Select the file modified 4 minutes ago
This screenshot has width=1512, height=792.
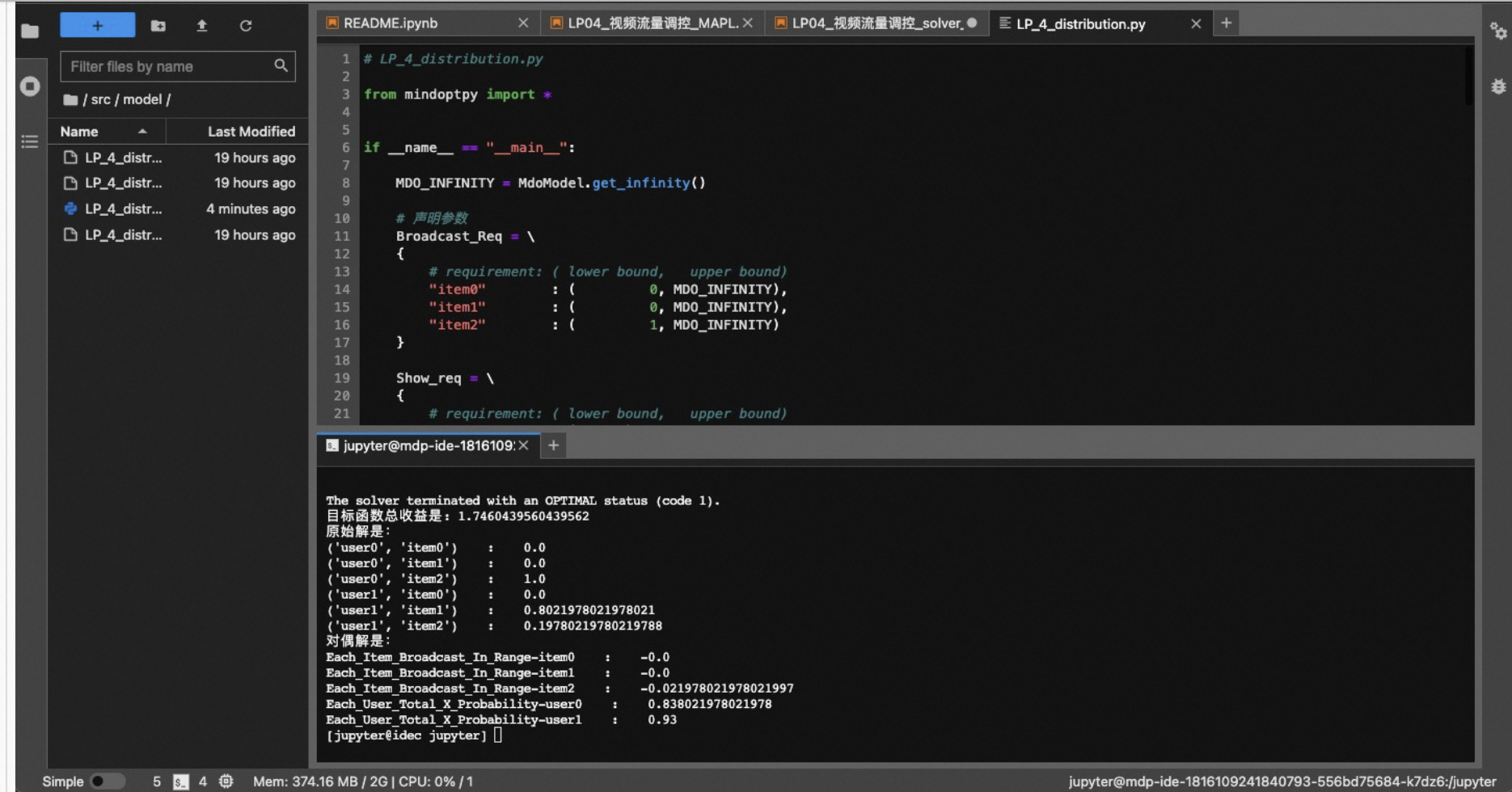(123, 209)
